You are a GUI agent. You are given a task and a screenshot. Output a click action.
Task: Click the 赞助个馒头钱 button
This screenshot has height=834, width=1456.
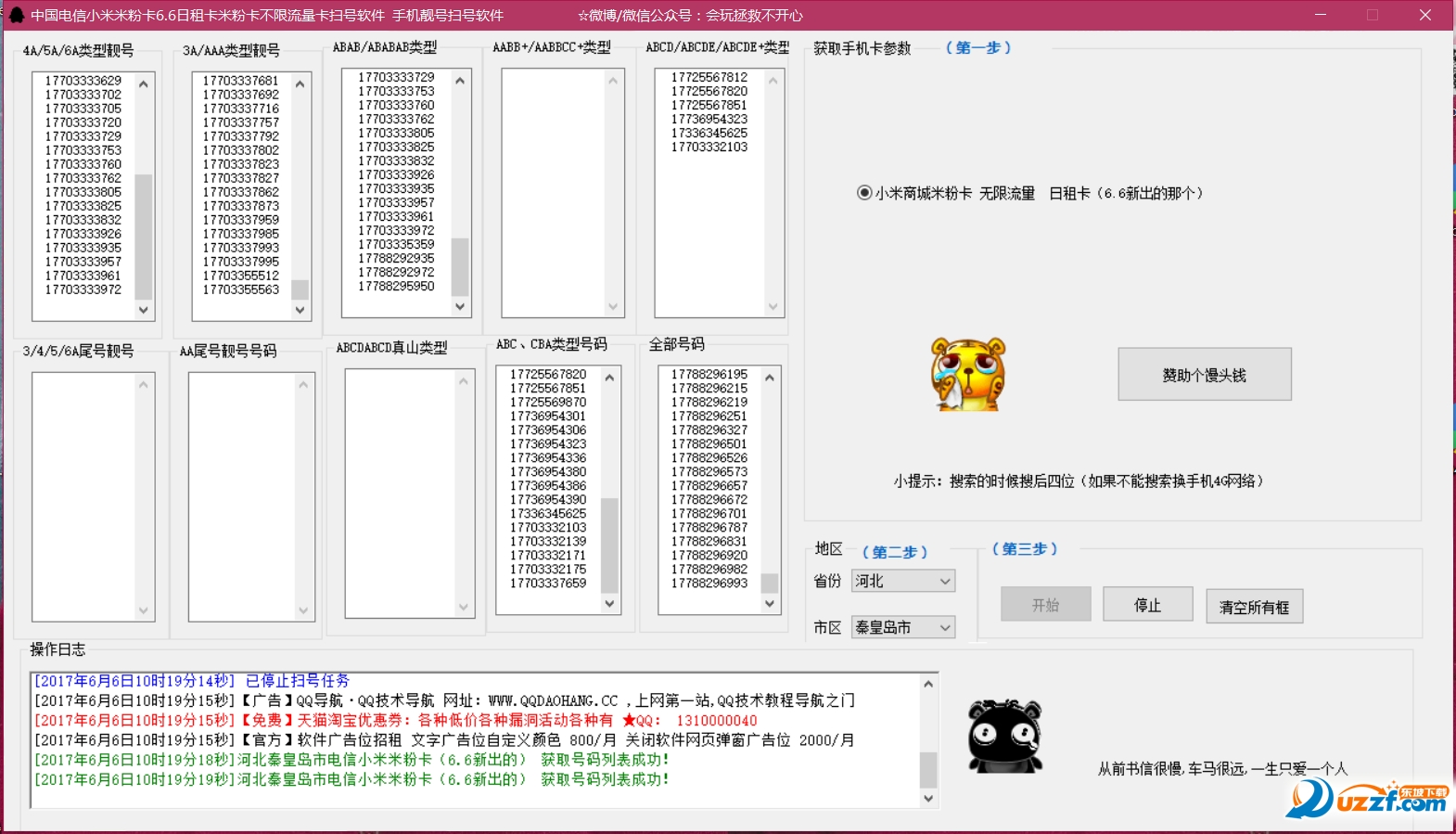point(1205,375)
